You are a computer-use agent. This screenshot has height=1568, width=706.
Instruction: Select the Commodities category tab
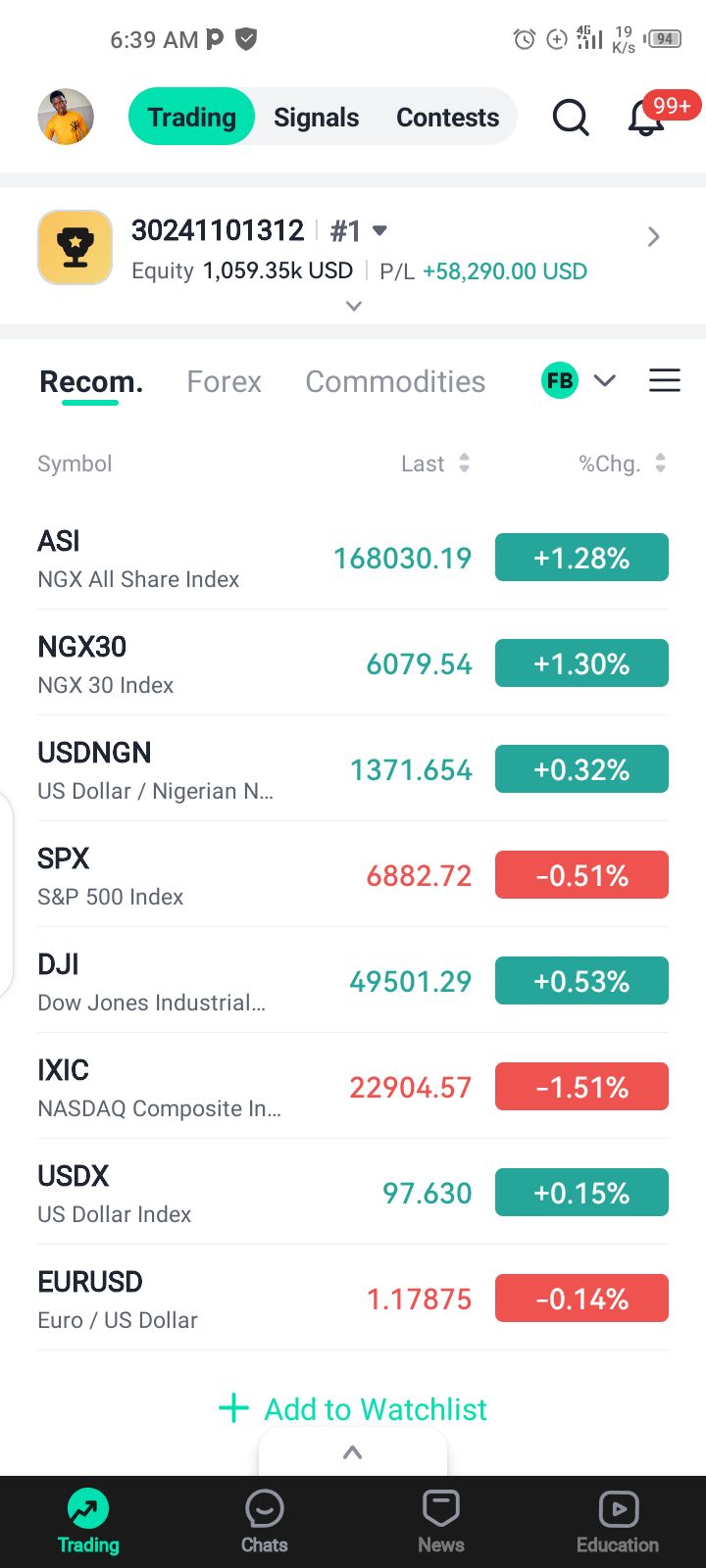tap(395, 381)
